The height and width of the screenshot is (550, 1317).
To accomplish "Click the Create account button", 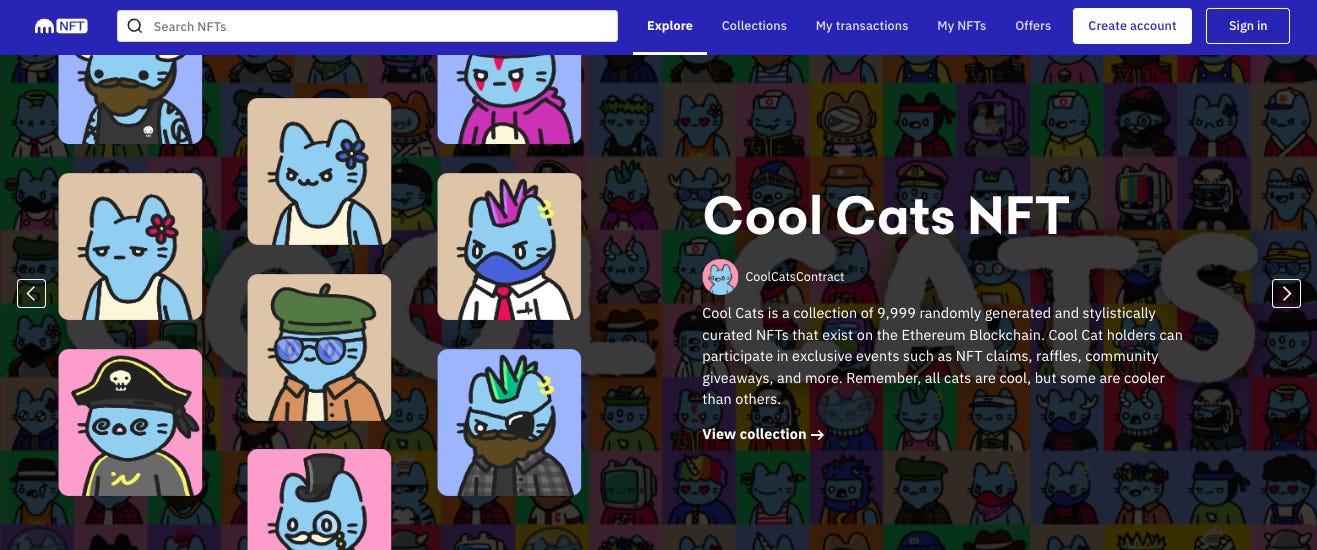I will tap(1132, 26).
